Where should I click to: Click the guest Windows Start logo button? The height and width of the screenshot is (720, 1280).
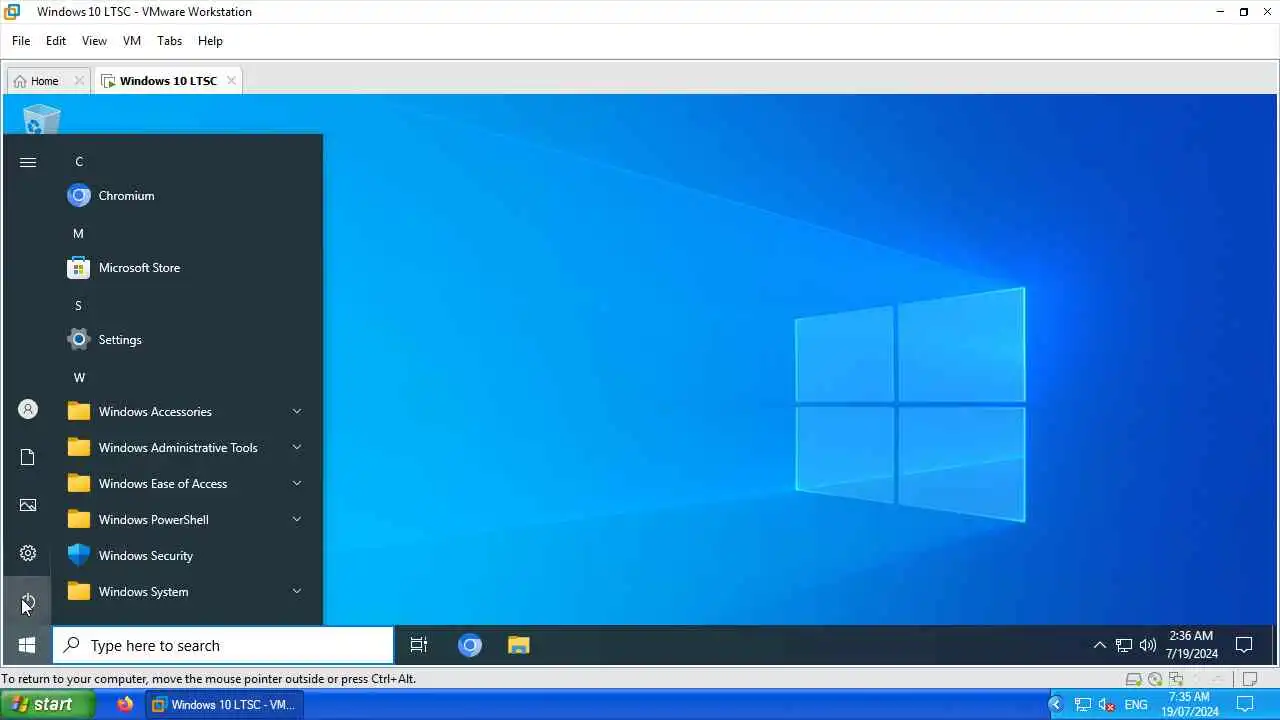coord(27,645)
